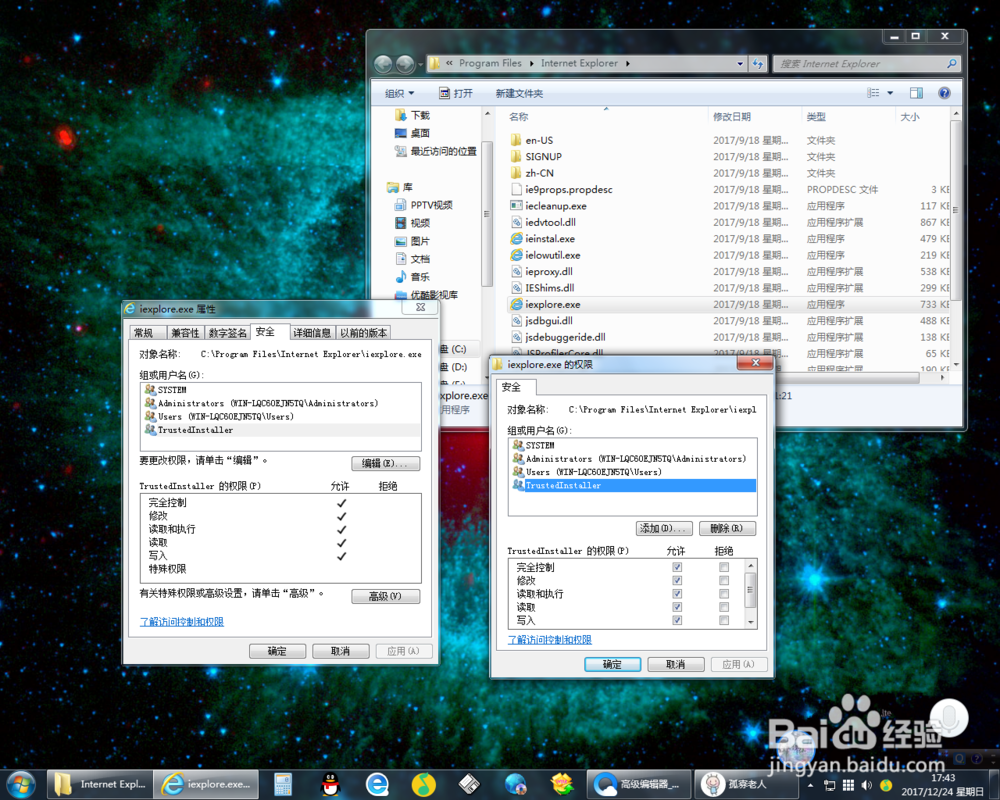Toggle allow 读取和执行 checkbox in permissions dialog
Viewport: 1000px width, 800px height.
[x=677, y=594]
